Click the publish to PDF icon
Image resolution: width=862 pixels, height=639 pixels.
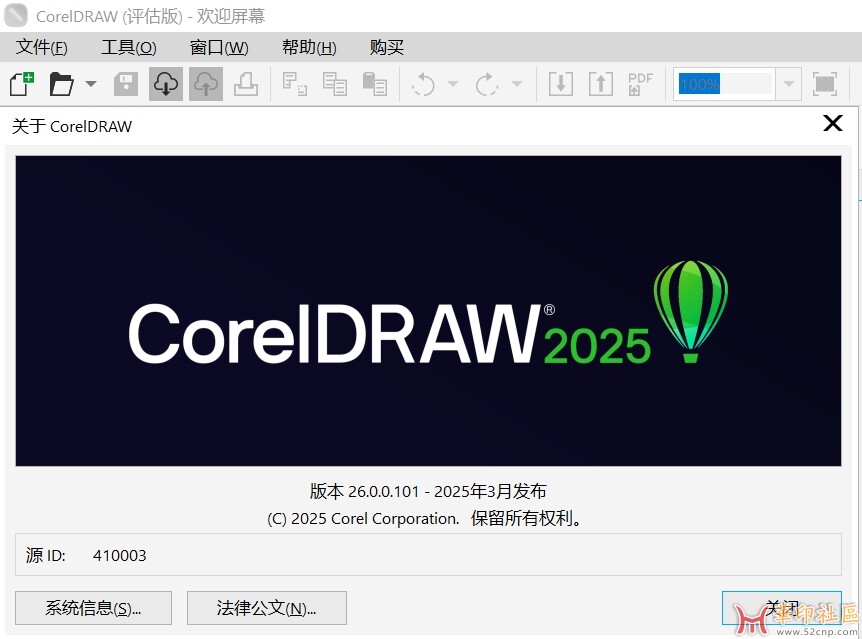click(640, 84)
